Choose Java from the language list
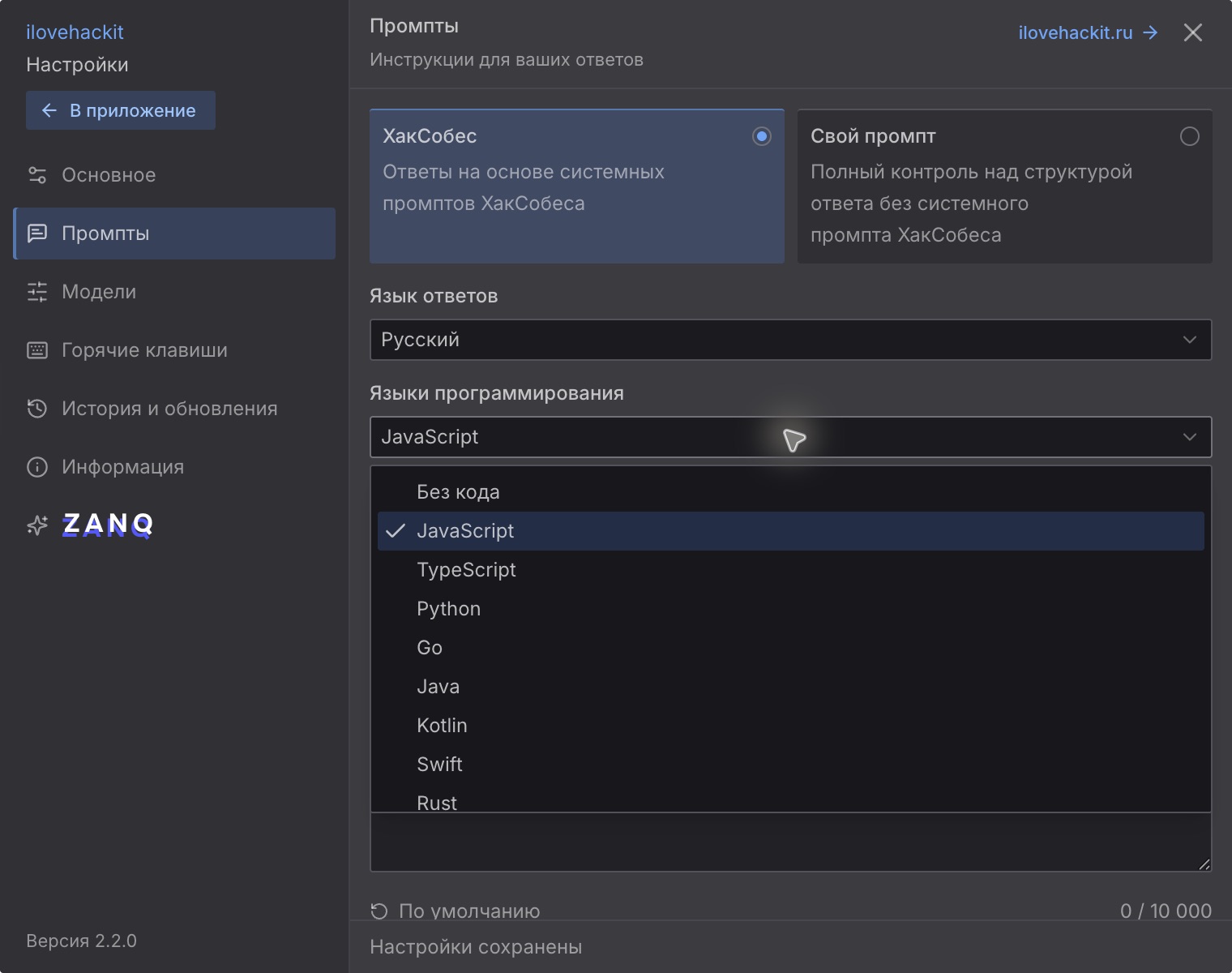The image size is (1232, 973). [790, 687]
